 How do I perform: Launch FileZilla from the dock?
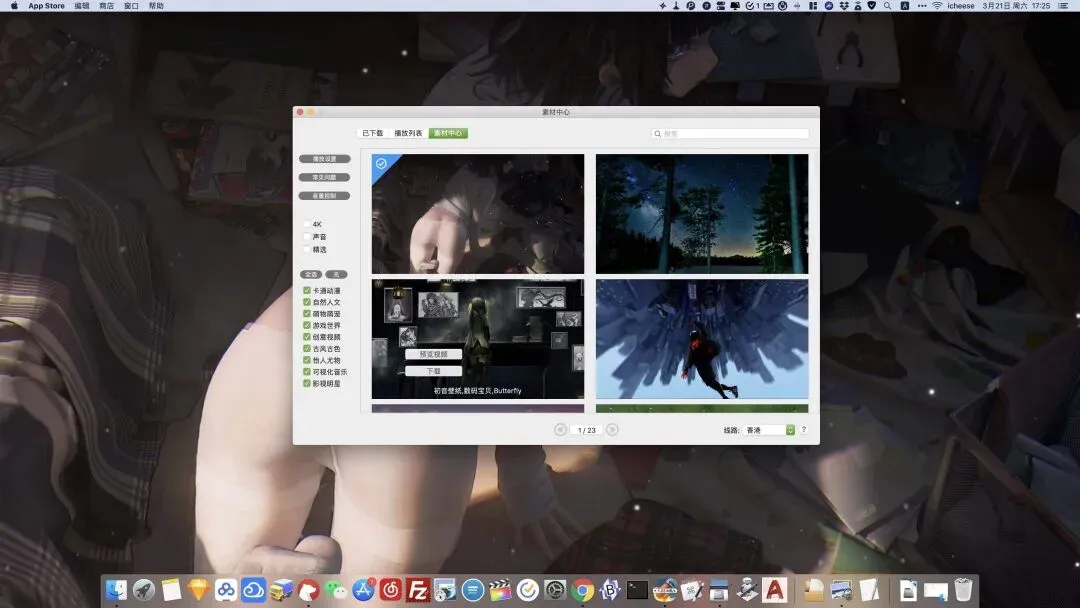(x=418, y=589)
